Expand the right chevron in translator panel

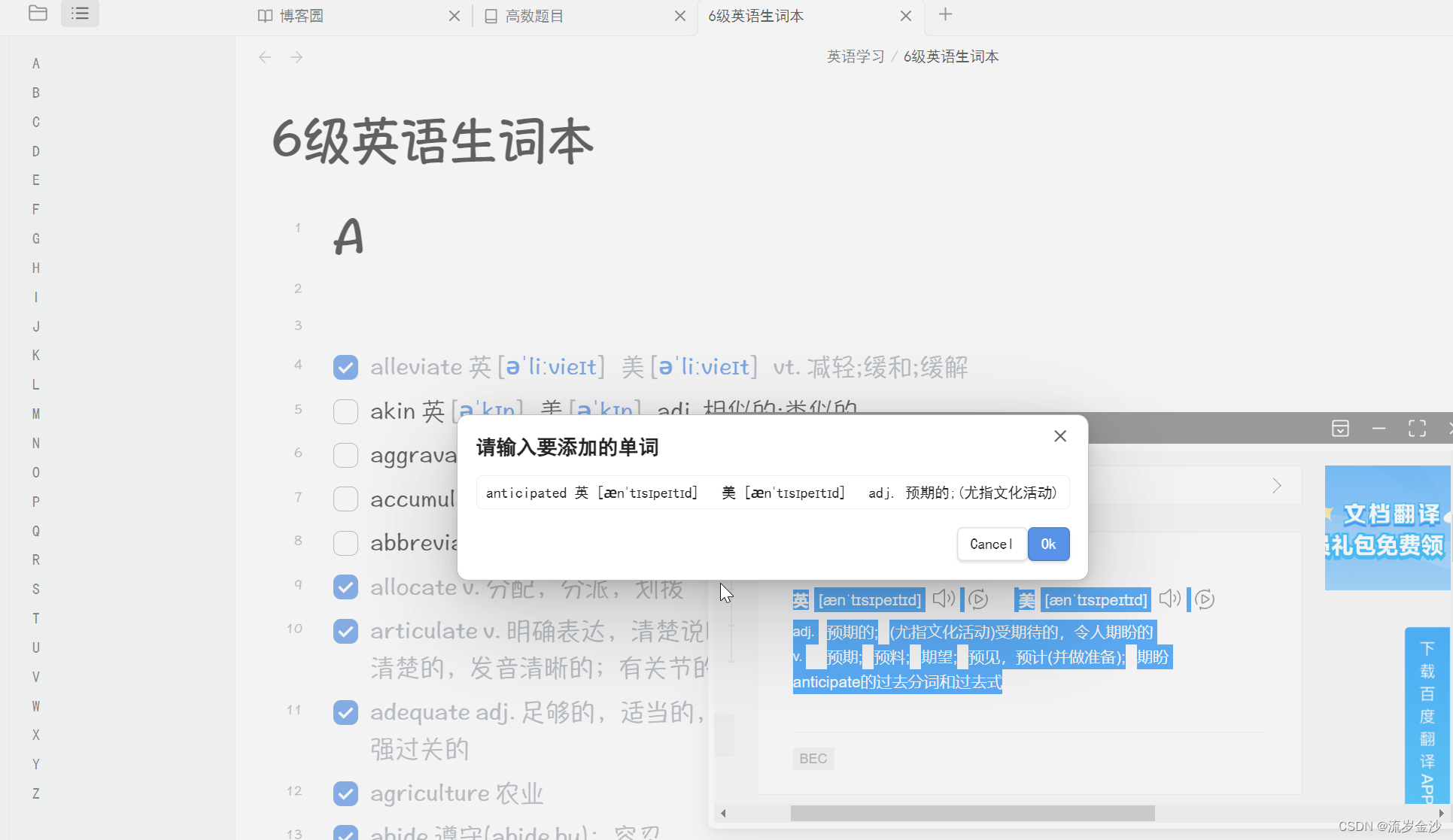coord(1277,486)
